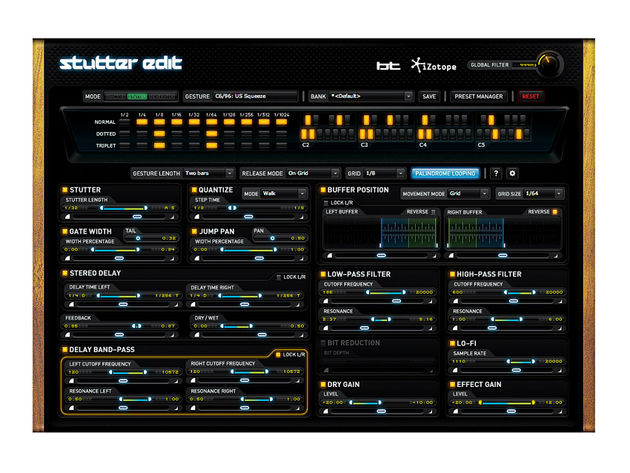Screen dimensions: 630x473
Task: Click the Bit Reduction curve start icon
Action: click(x=326, y=370)
